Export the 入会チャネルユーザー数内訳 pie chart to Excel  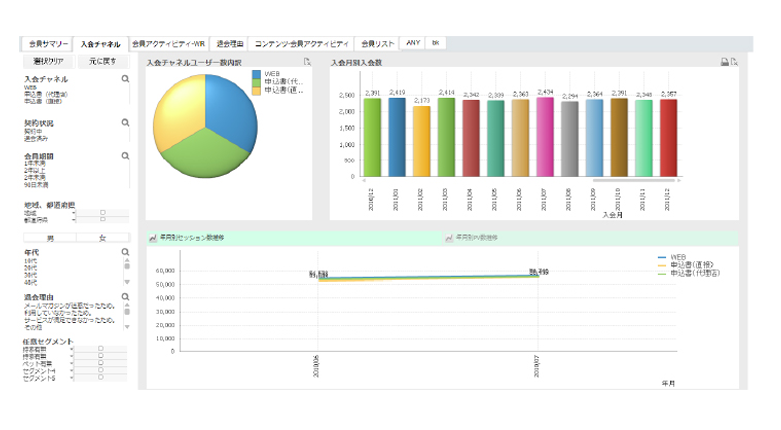(x=307, y=62)
